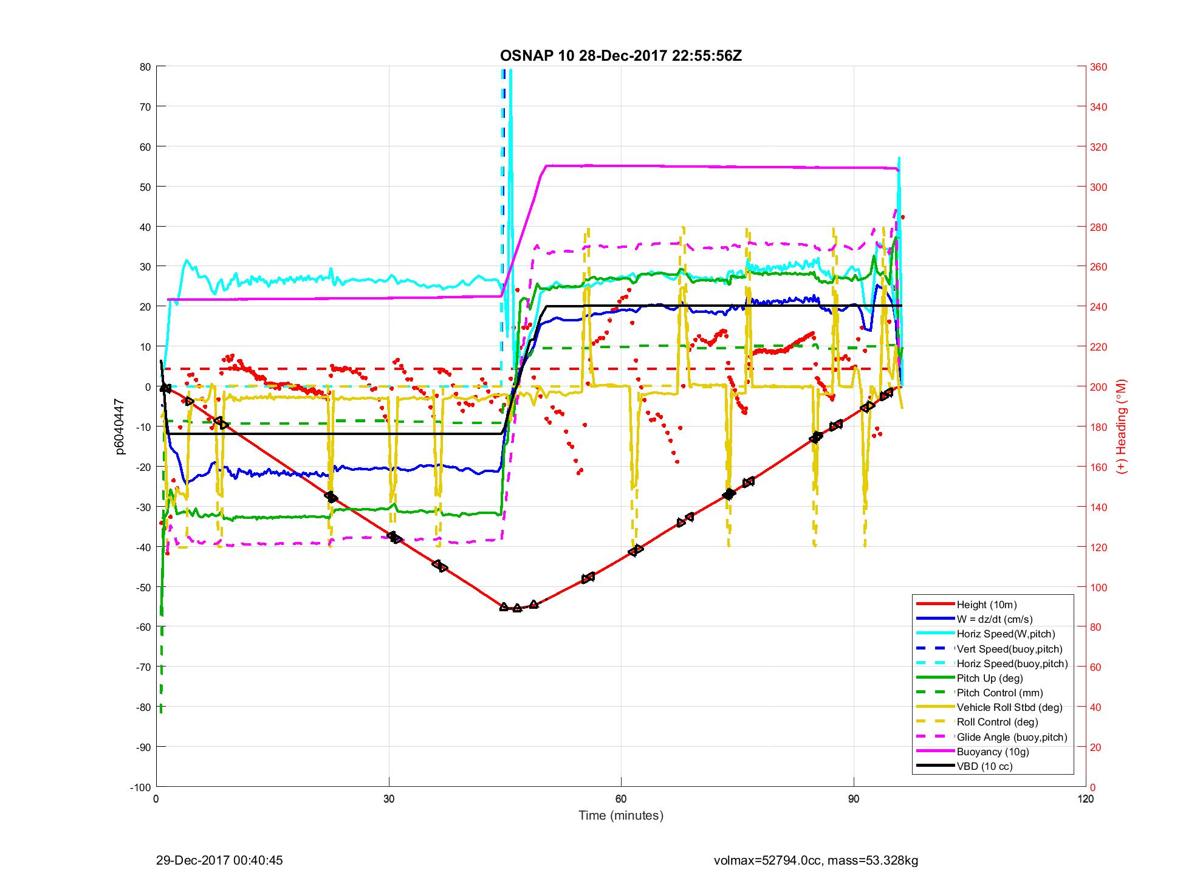Click the 29-Dec-2017 00:40:45 timestamp text
This screenshot has width=1200, height=885.
point(219,860)
